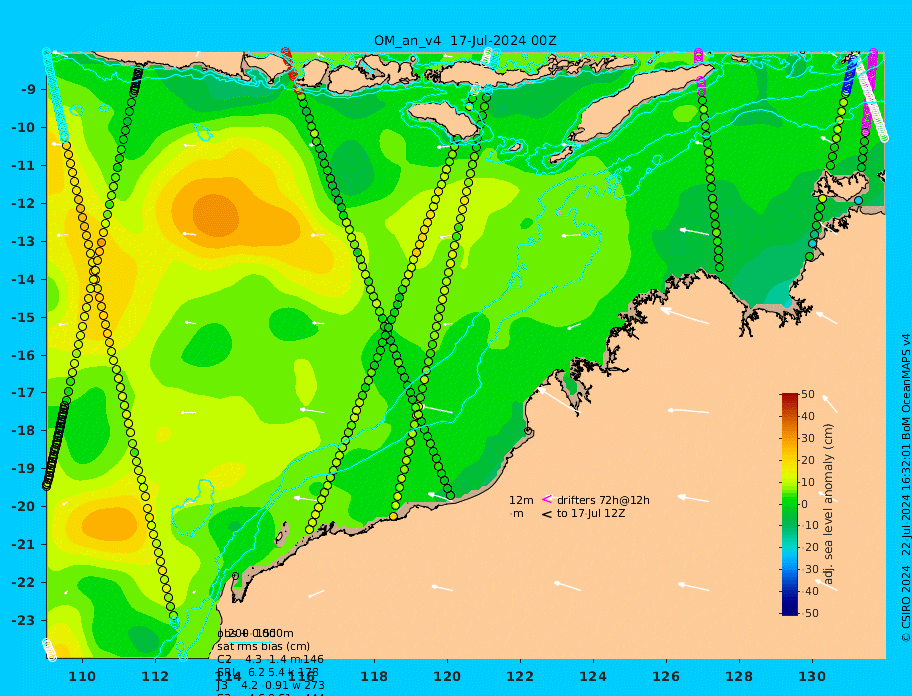
Task: Click the "to 17 Jul 12Z" legend text
Action: click(x=591, y=513)
